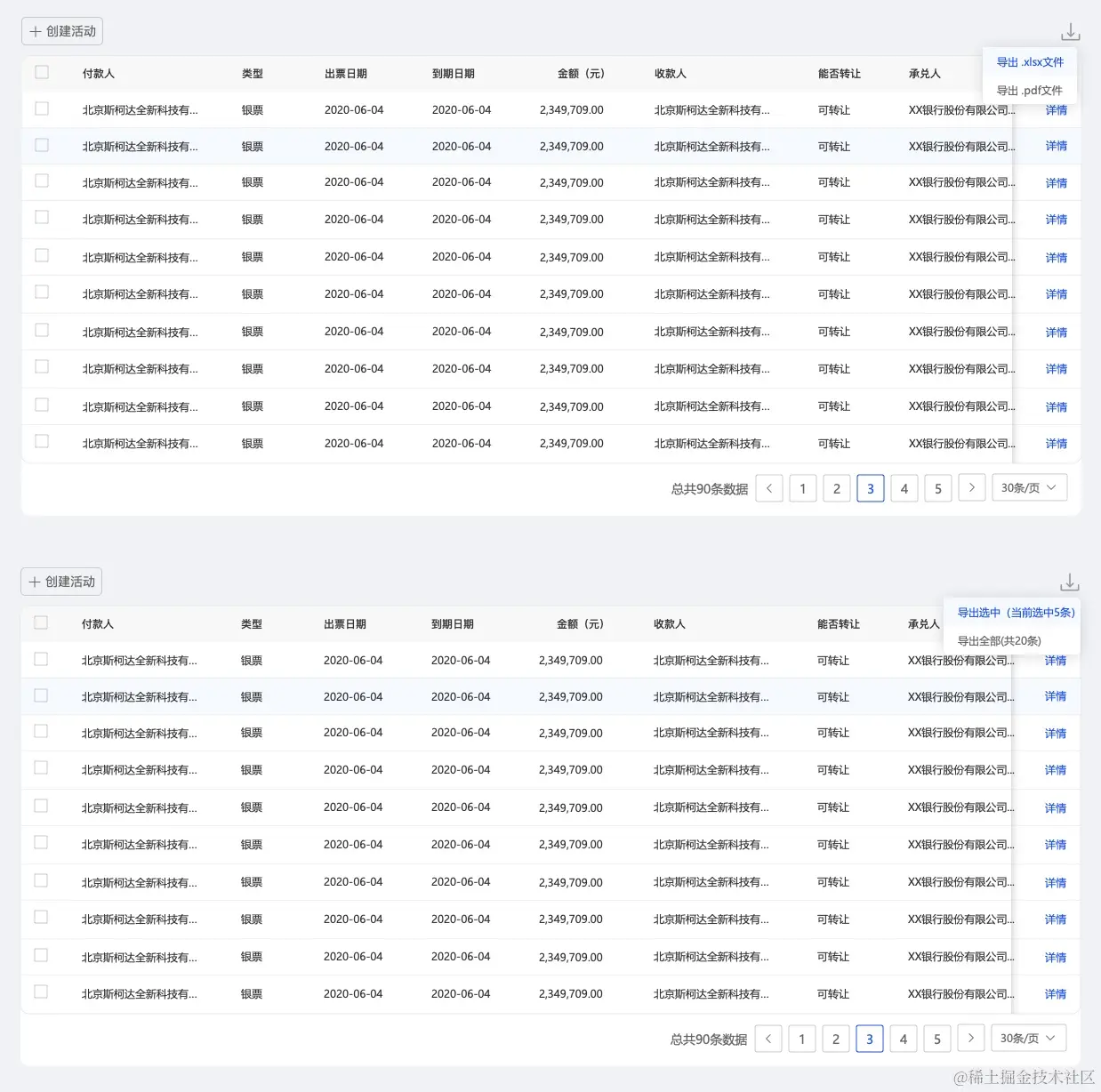Go to next page in lower table pagination

point(971,1038)
